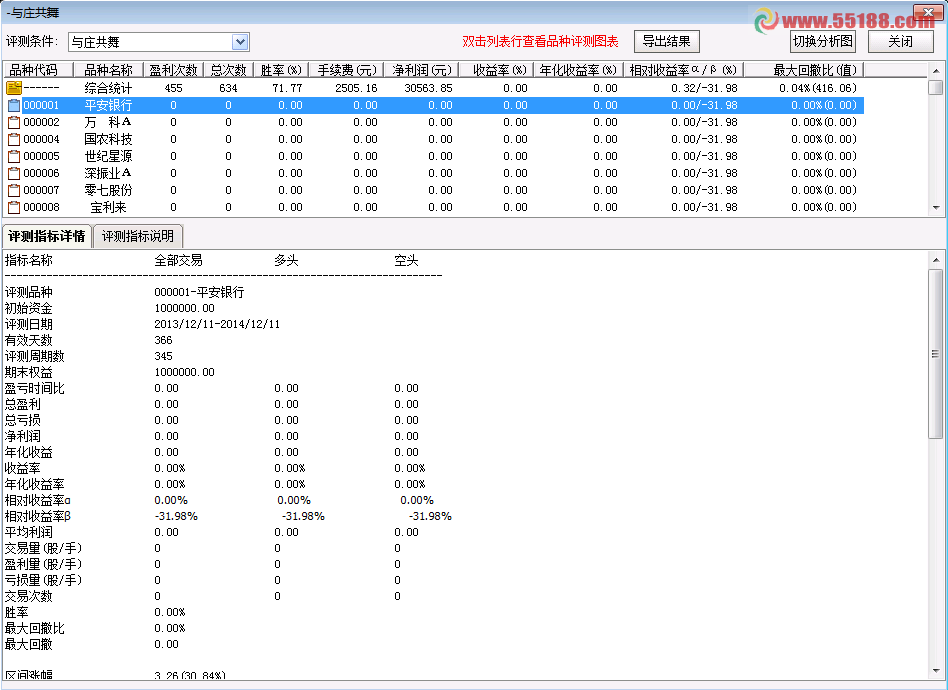Click the 关闭 button
Screen dimensions: 948x690
900,41
